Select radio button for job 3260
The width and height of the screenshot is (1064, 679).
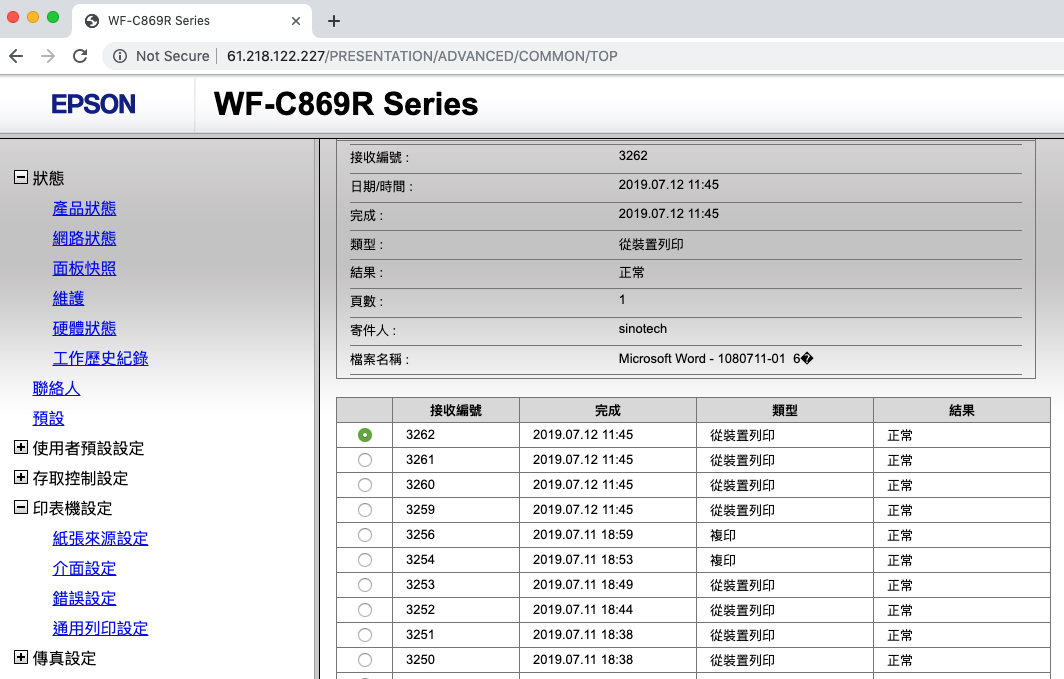[365, 485]
